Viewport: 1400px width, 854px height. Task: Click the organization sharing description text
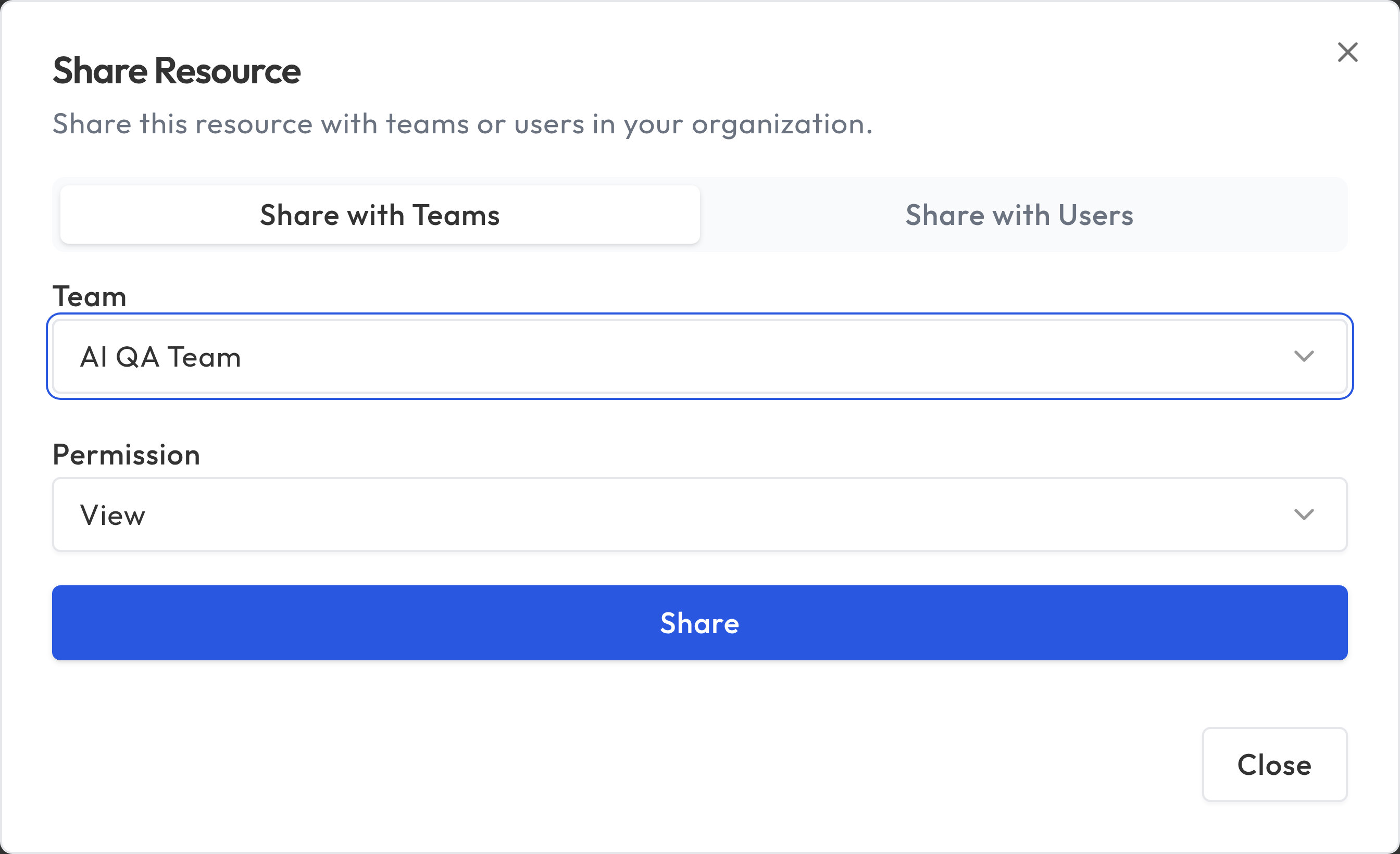(462, 124)
